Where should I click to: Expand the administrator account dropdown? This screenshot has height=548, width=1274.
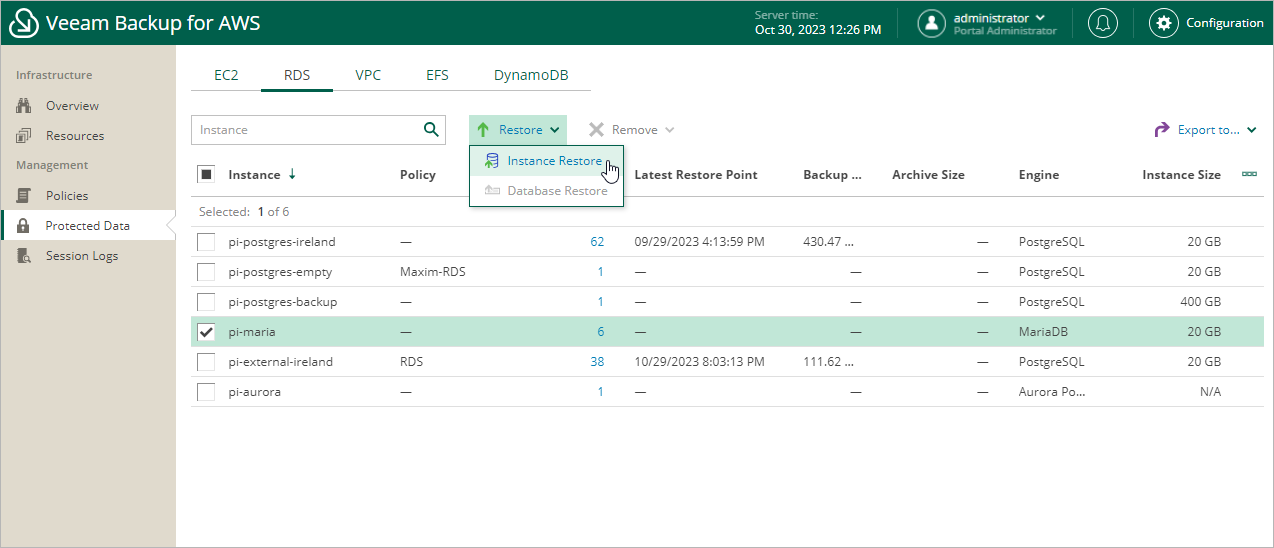(1041, 18)
